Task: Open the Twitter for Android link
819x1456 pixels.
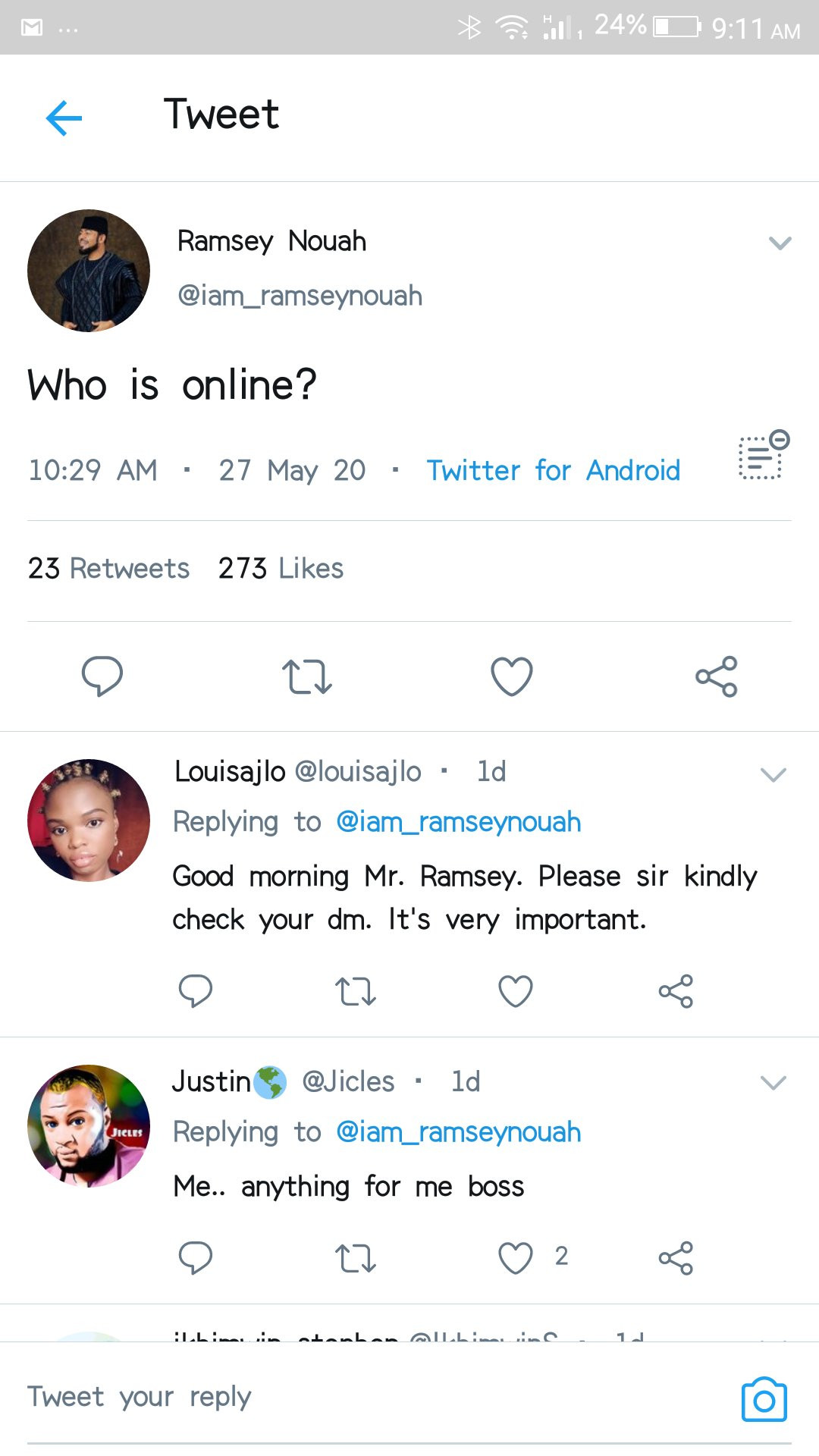Action: point(553,470)
